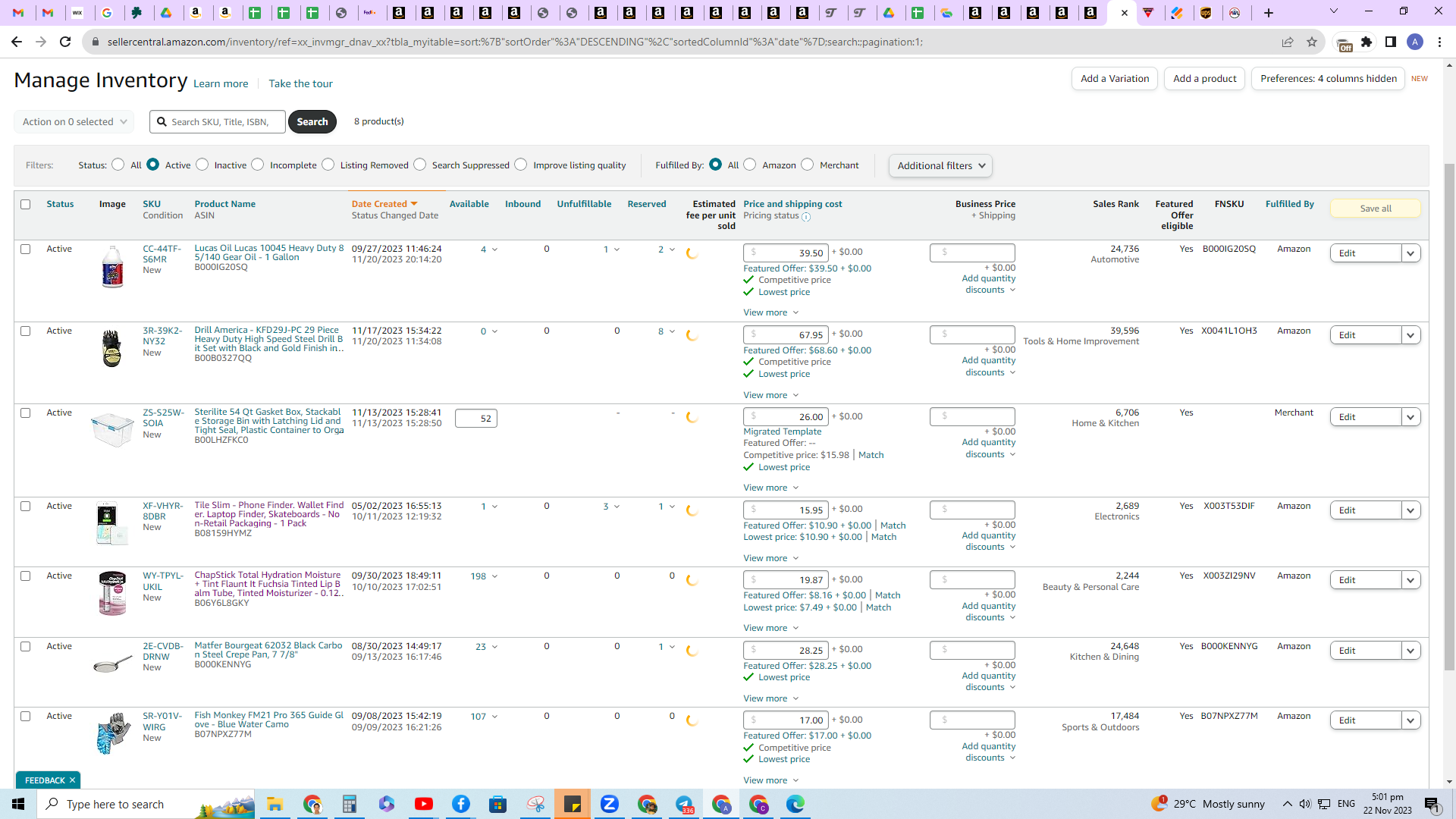Screen dimensions: 1456x819
Task: Filter Fulfilled By Merchant
Action: pyautogui.click(x=808, y=165)
